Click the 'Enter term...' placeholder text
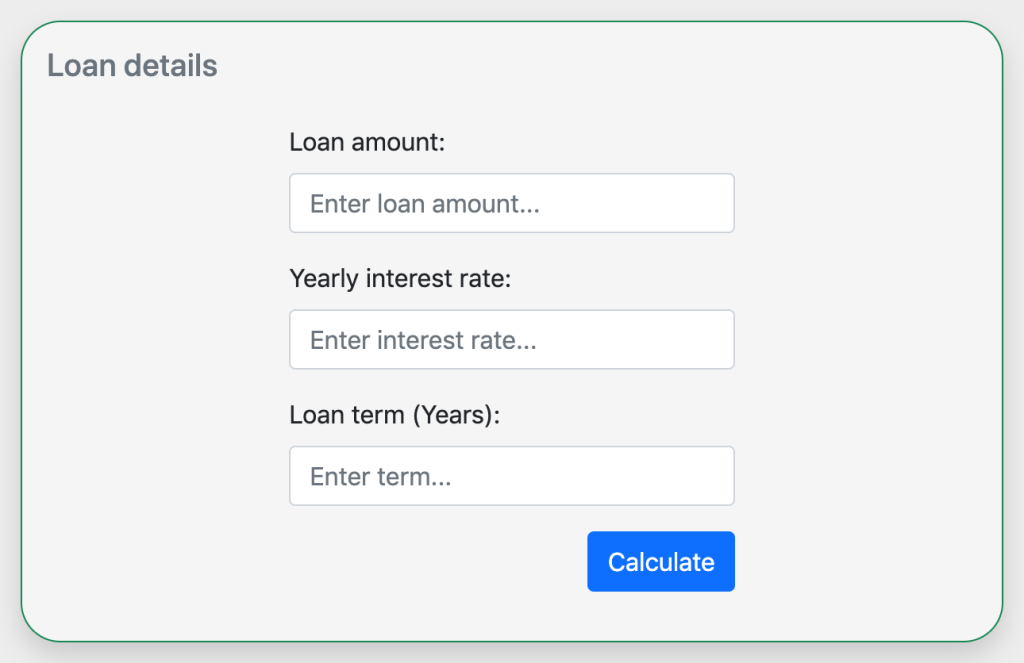Image resolution: width=1024 pixels, height=663 pixels. click(380, 476)
